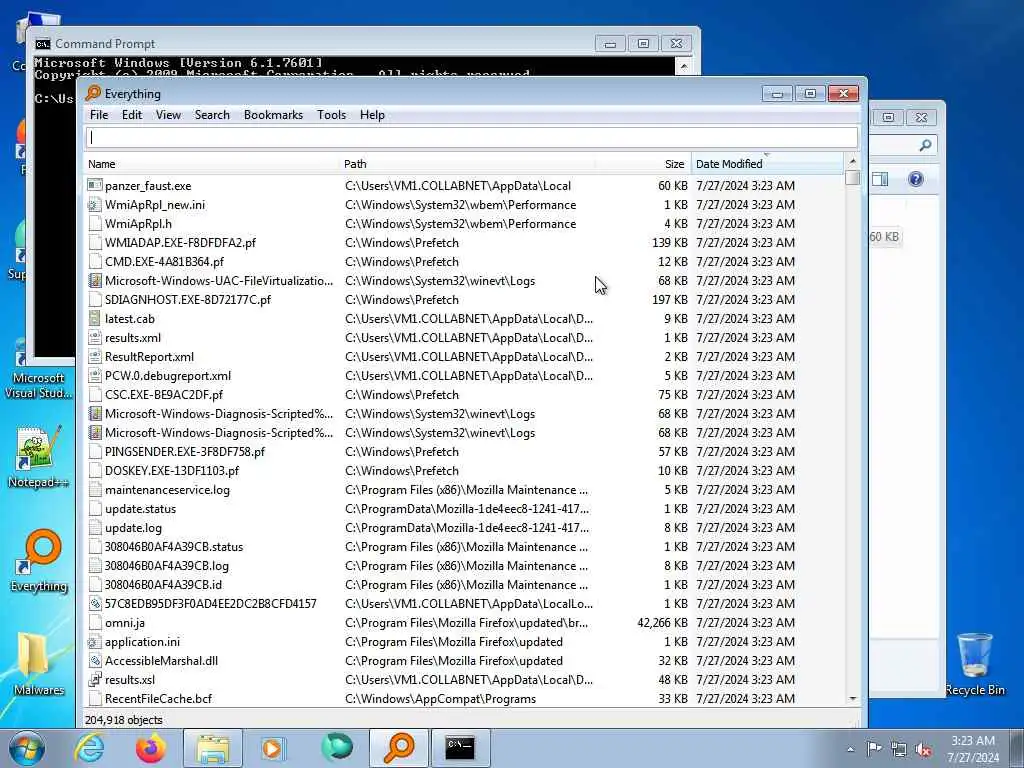Switch to Command Prompt taskbar button

[x=460, y=748]
